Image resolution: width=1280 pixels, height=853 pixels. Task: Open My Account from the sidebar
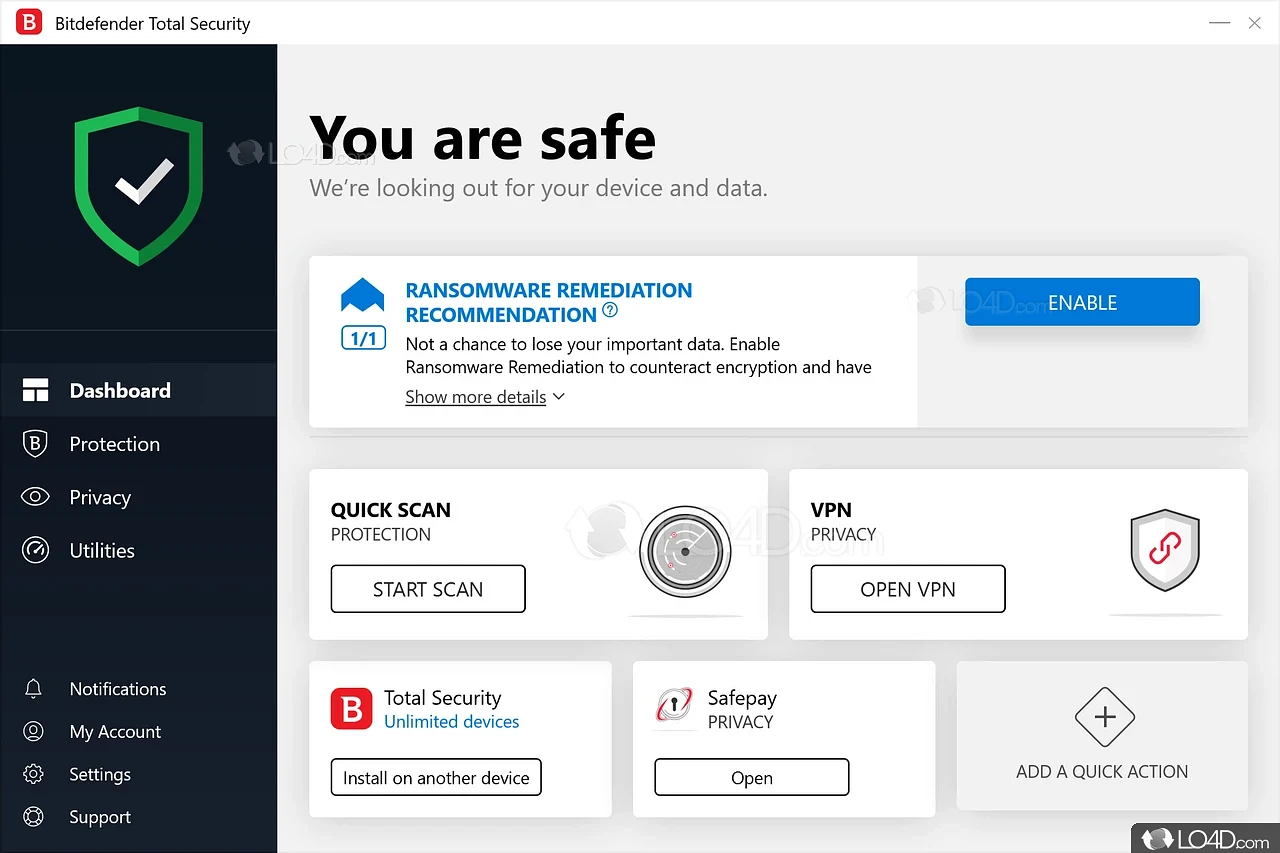pos(115,731)
